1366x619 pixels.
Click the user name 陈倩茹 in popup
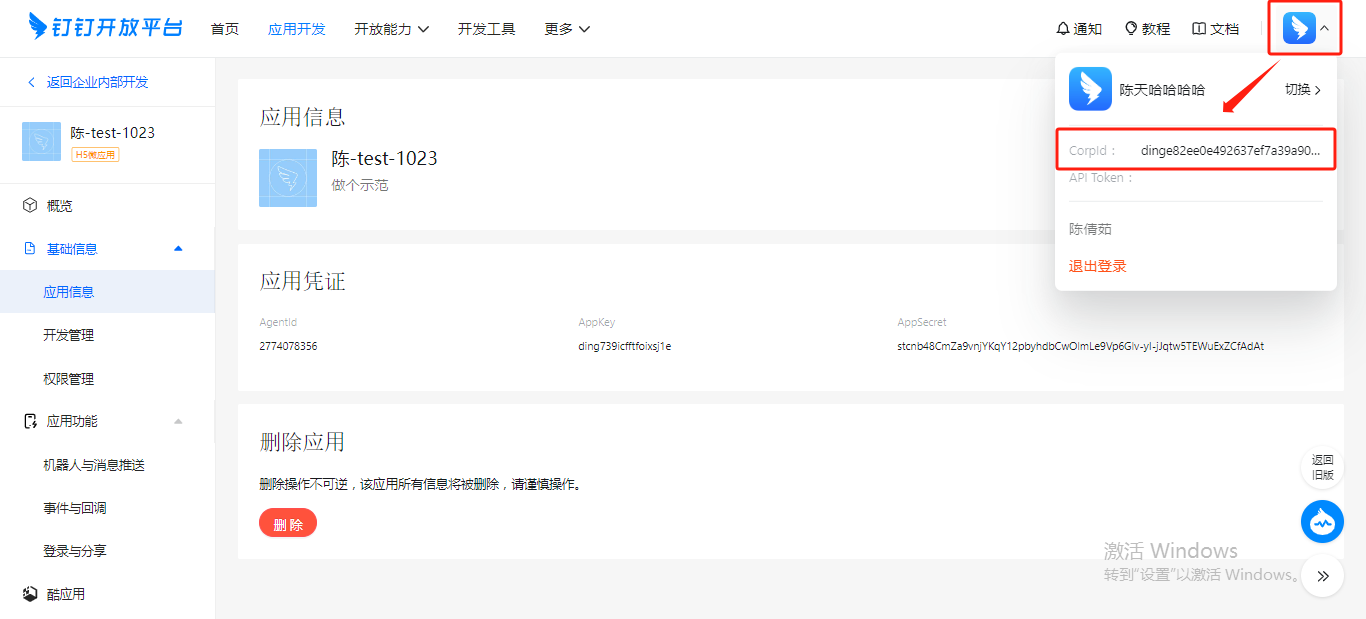[x=1090, y=229]
